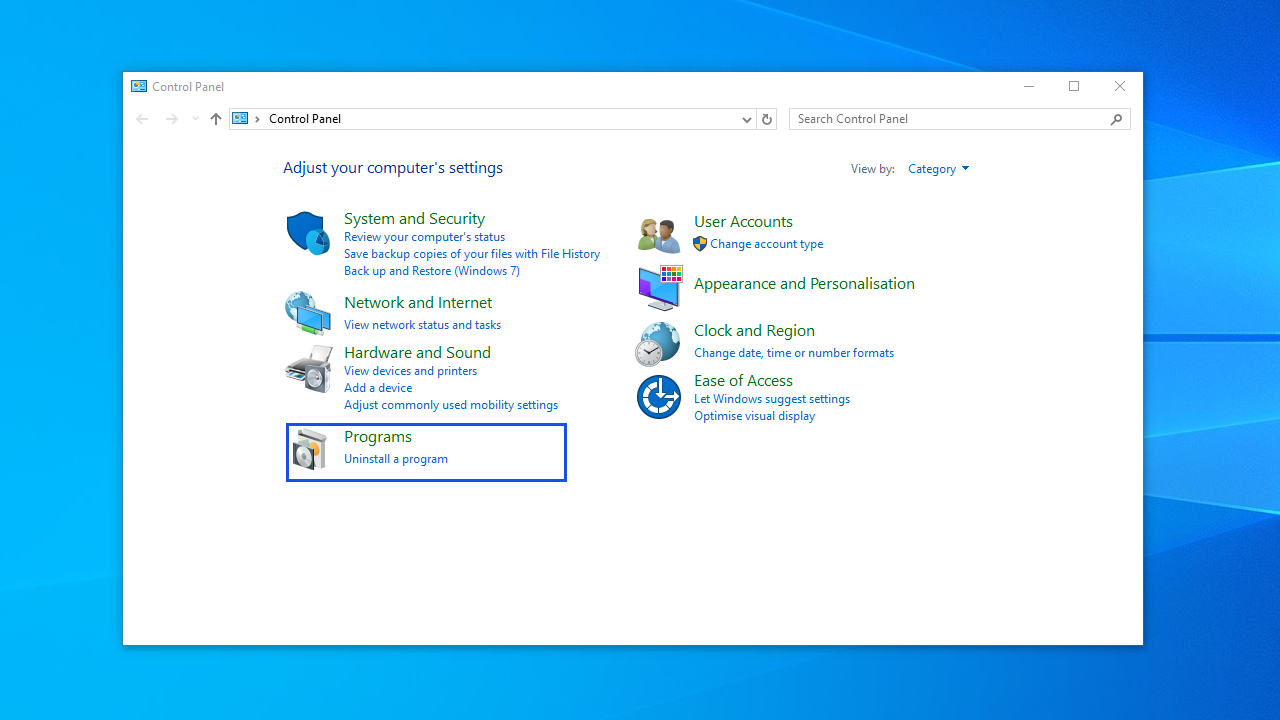Click the Control Panel icon in address bar
Image resolution: width=1280 pixels, height=720 pixels.
point(240,118)
